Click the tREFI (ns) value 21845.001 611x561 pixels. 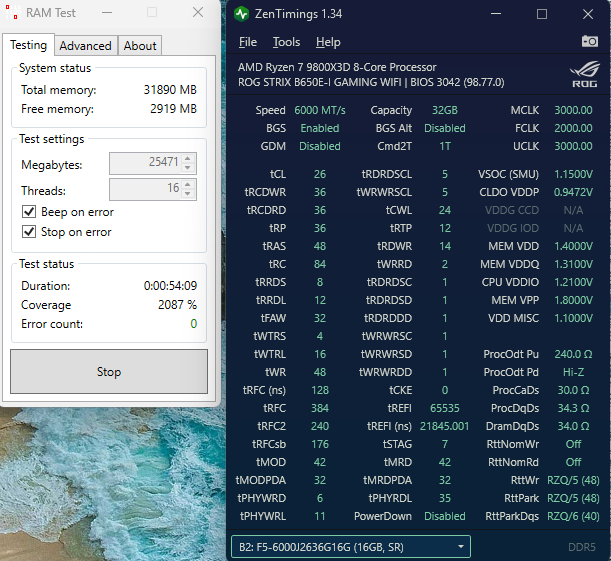click(x=445, y=426)
